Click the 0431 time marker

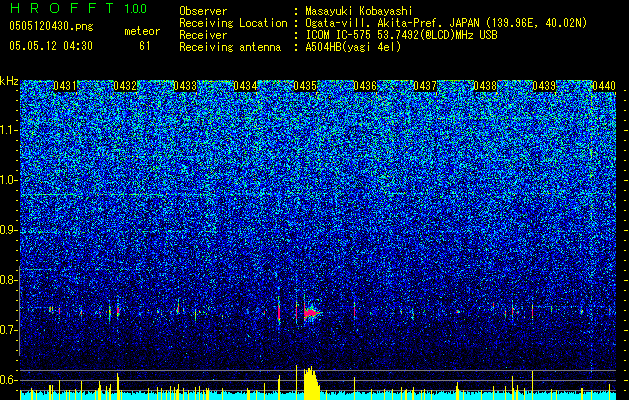tap(65, 86)
